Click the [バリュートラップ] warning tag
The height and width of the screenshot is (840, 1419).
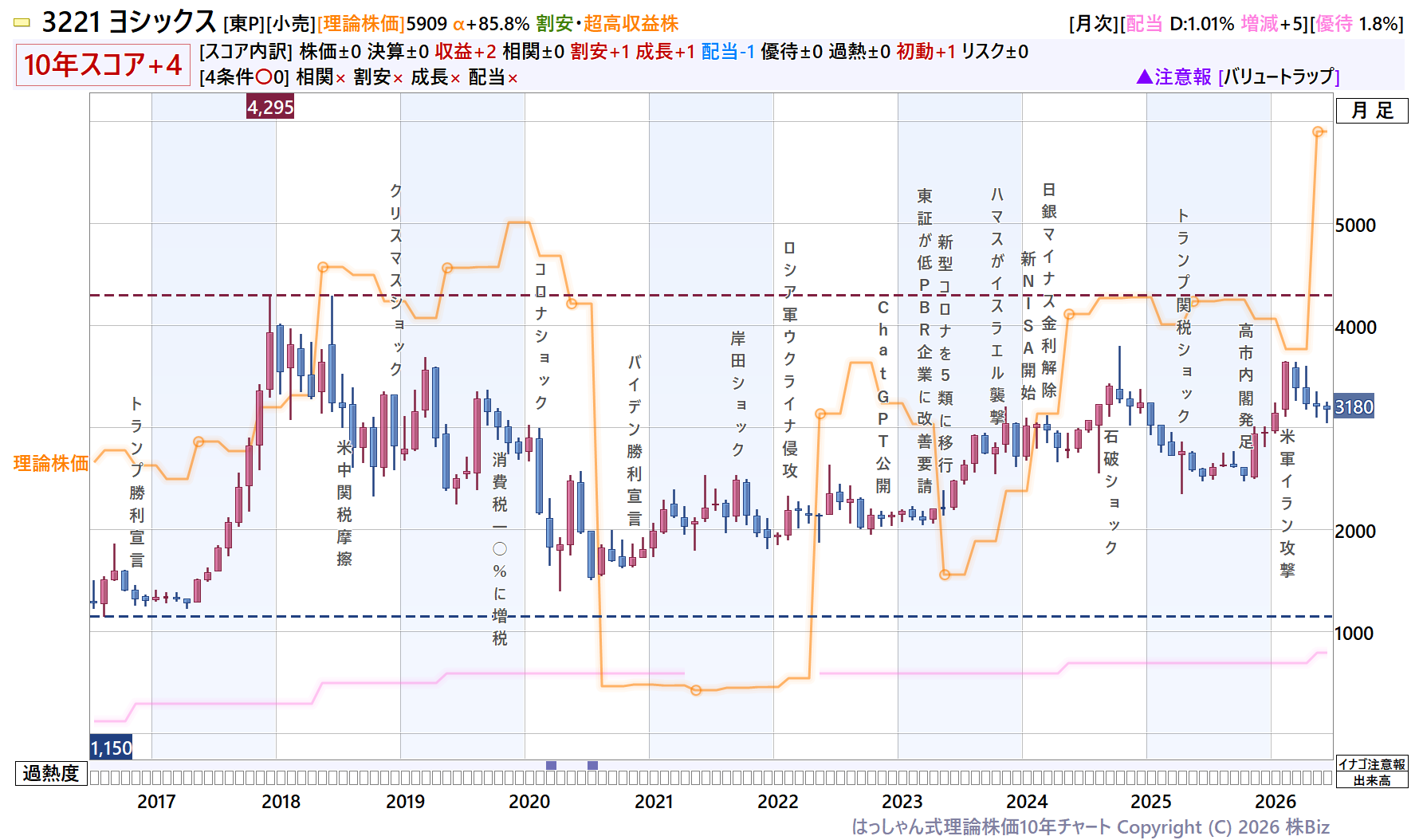click(1279, 77)
